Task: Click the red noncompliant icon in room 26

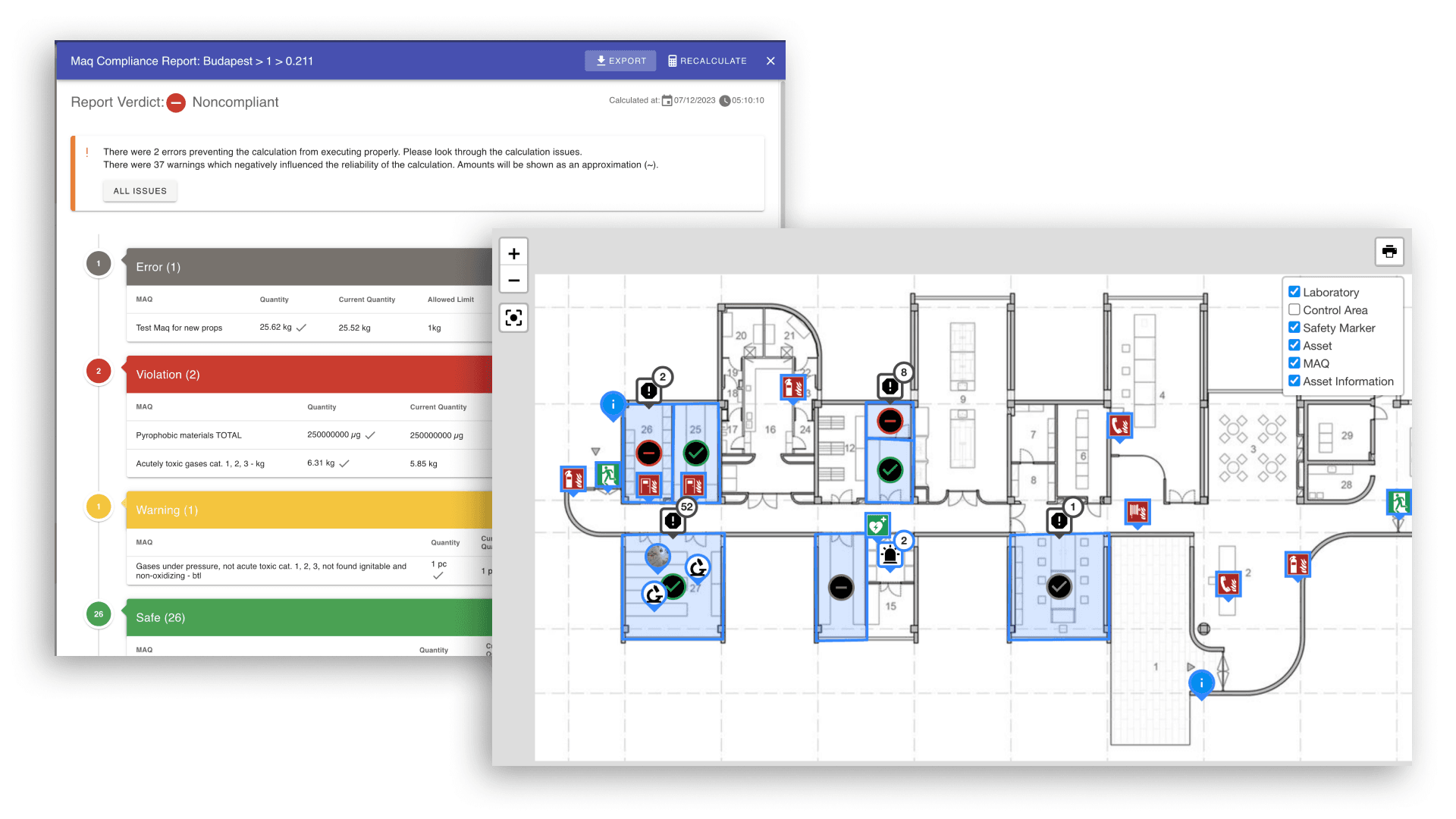Action: (x=648, y=453)
